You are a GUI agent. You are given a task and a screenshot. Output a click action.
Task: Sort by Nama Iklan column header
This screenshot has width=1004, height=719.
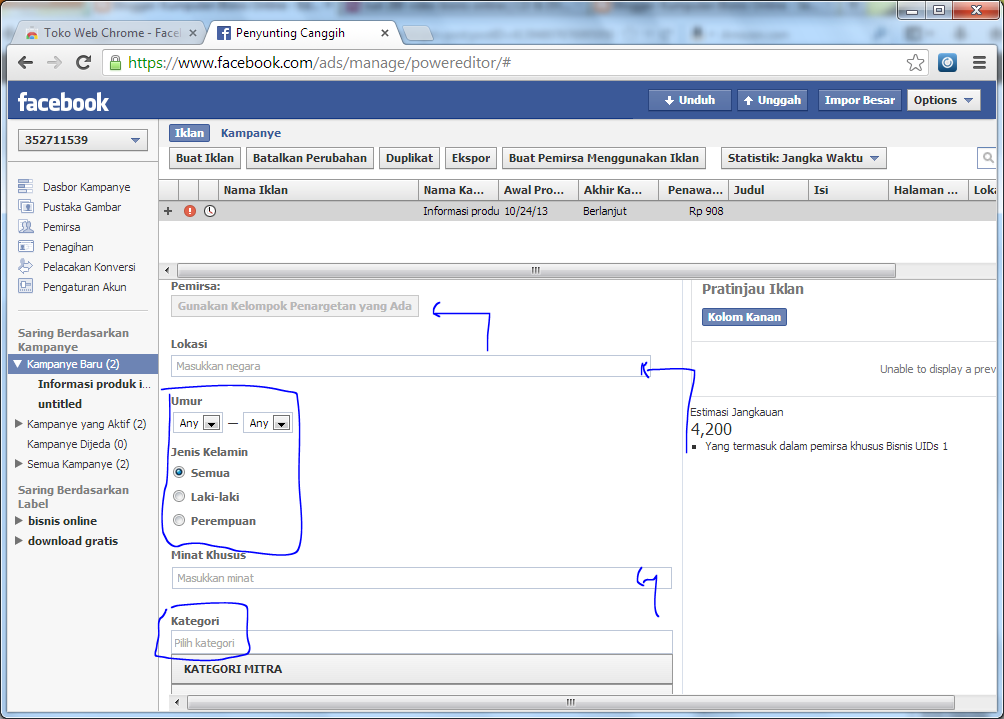pyautogui.click(x=318, y=190)
